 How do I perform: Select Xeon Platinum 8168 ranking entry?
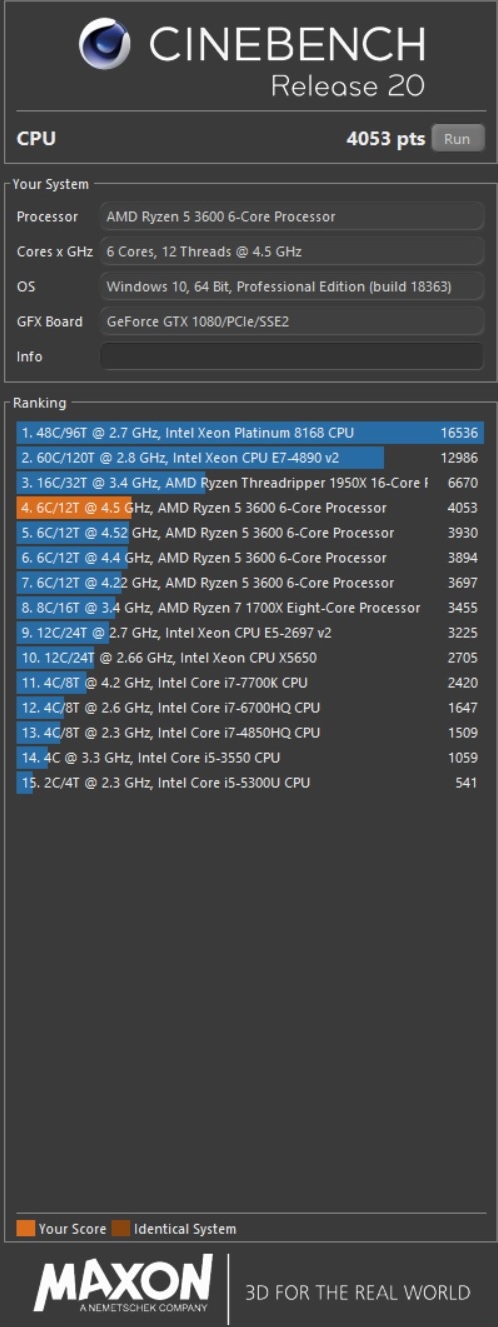tap(250, 433)
